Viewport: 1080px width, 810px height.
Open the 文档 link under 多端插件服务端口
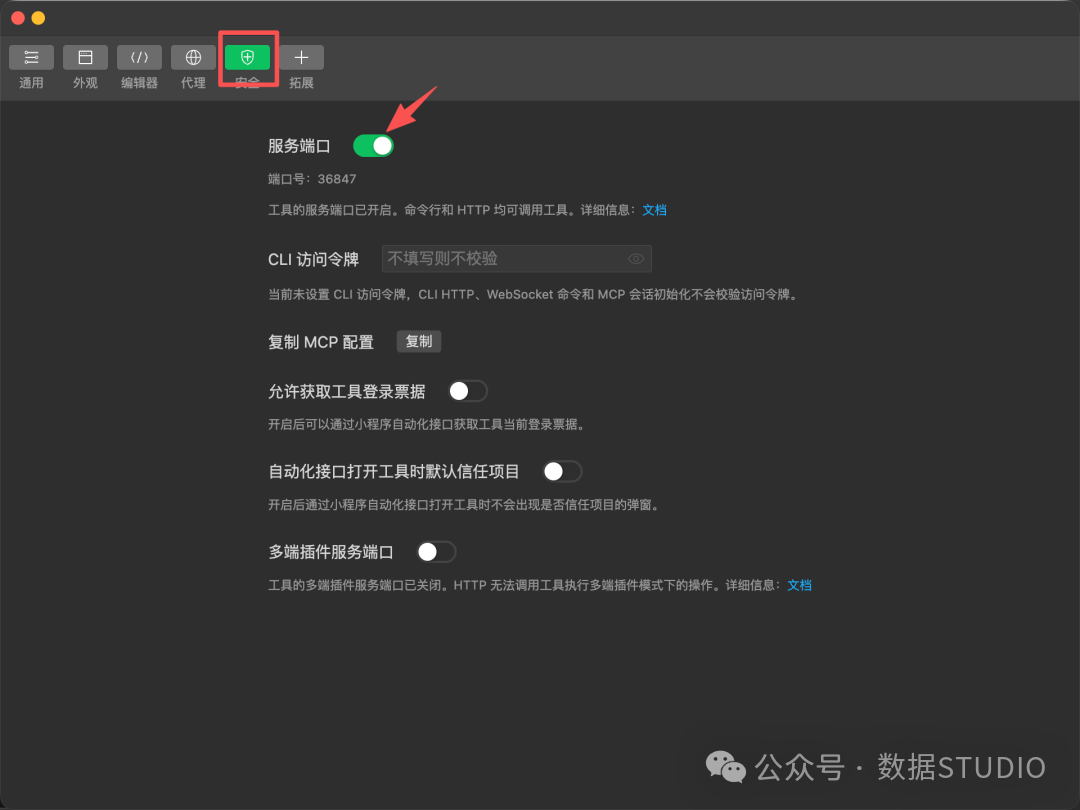tap(799, 585)
